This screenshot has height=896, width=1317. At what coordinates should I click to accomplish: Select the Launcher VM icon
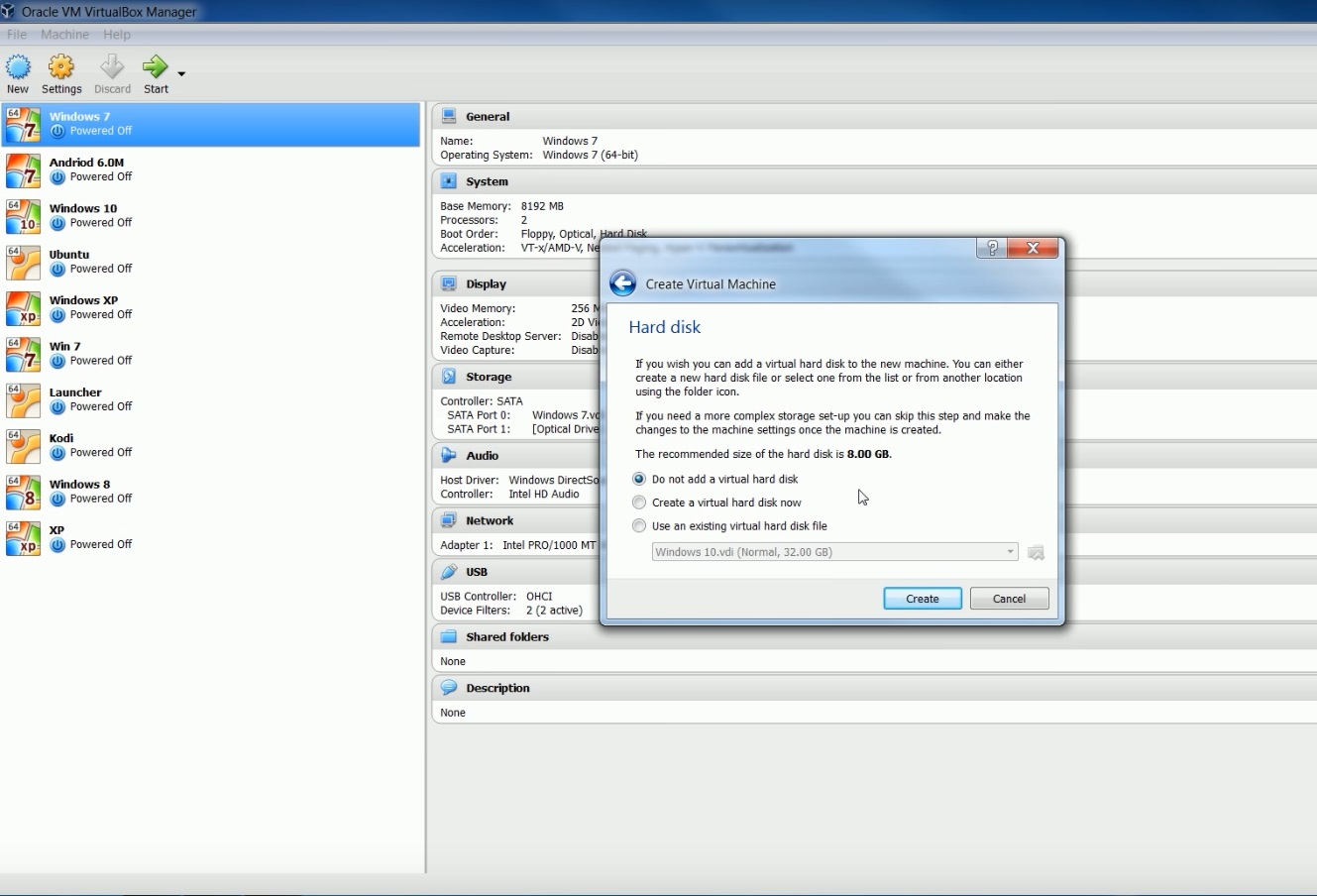click(24, 399)
